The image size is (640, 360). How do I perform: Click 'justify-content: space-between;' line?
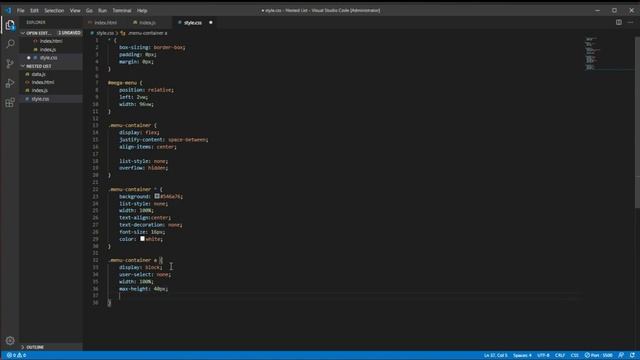[x=164, y=140]
